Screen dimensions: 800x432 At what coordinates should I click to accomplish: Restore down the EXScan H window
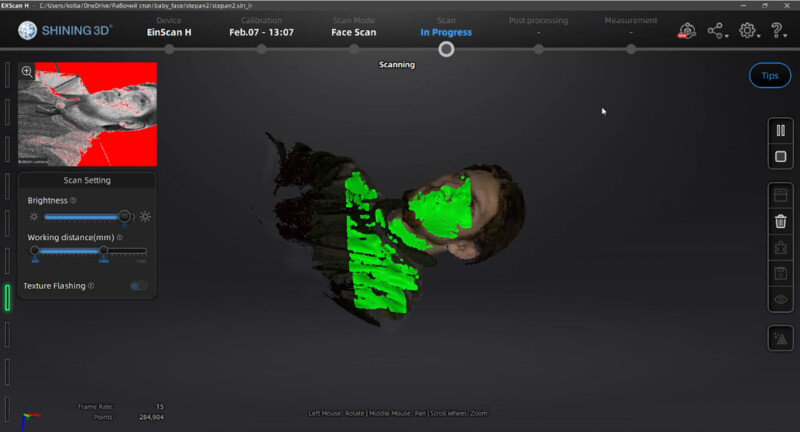[765, 5]
